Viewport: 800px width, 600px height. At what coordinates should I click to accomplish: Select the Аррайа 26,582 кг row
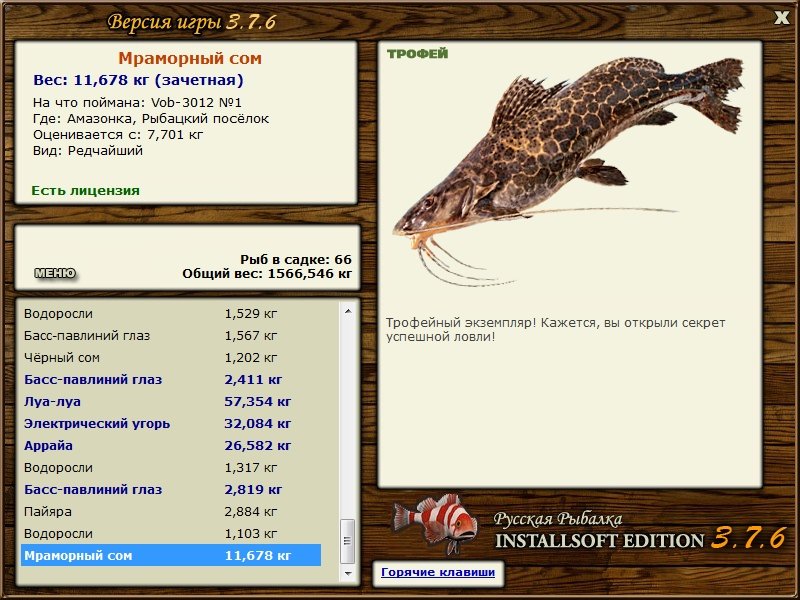171,445
